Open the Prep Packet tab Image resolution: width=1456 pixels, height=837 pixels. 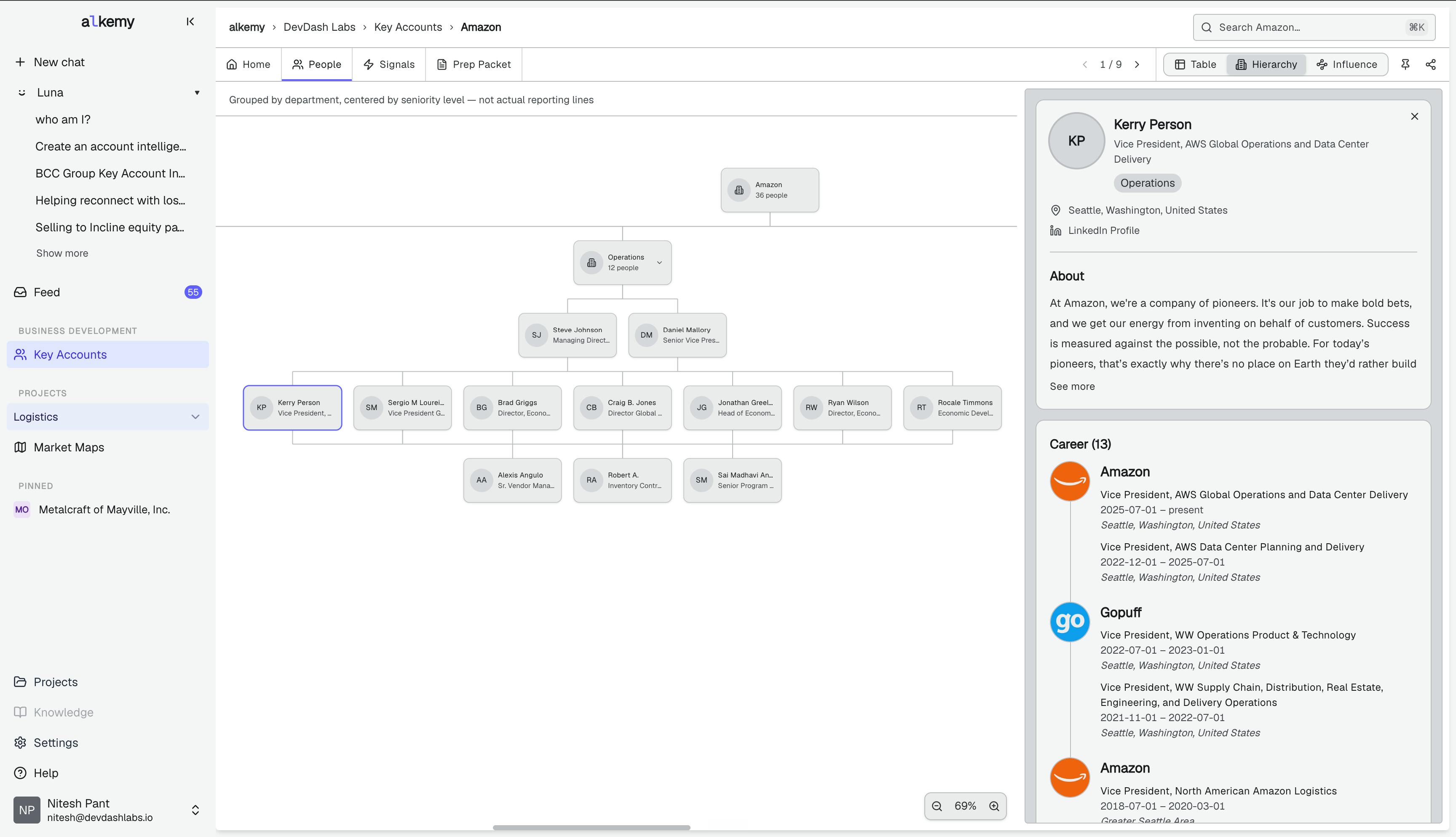[474, 64]
